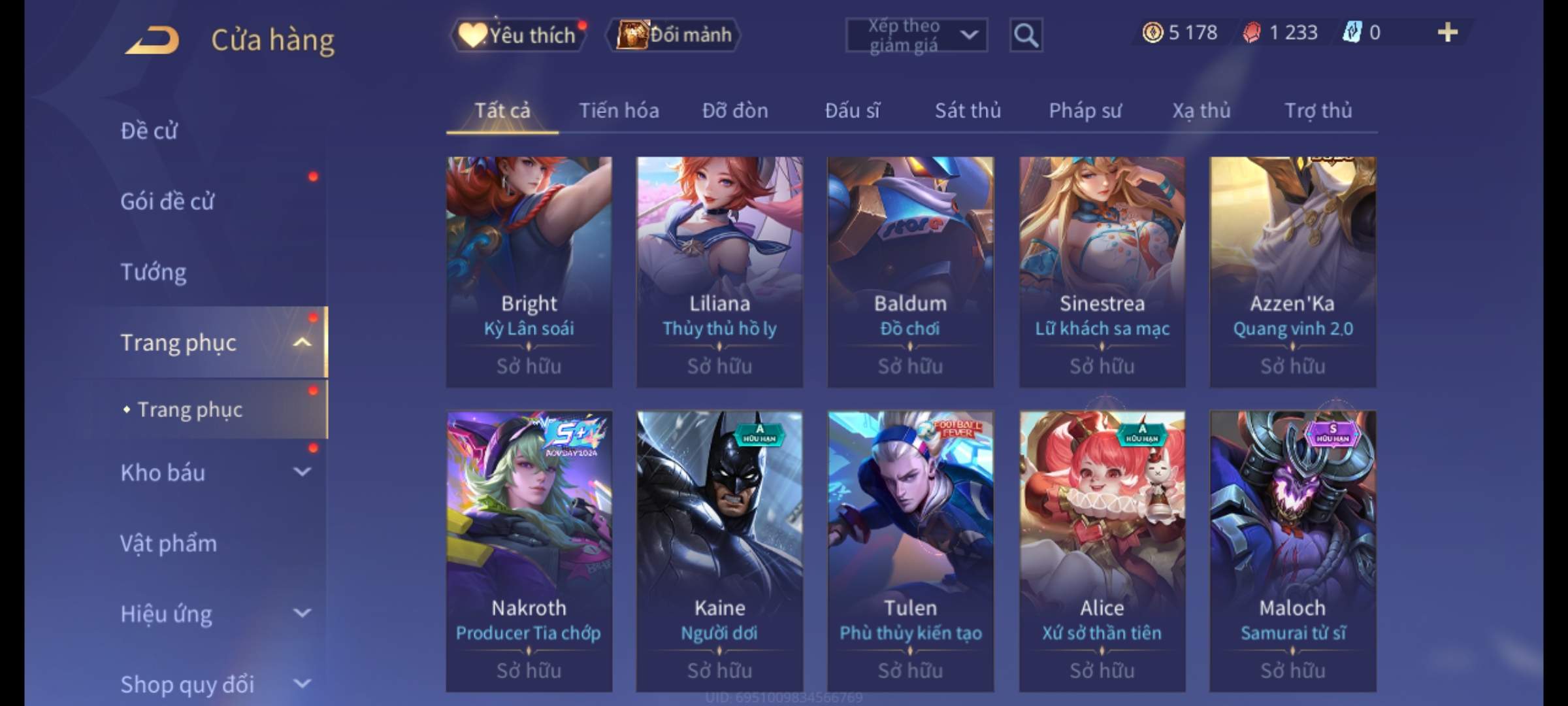This screenshot has height=706, width=1568.
Task: Tap the plus icon to add currency
Action: [1448, 32]
